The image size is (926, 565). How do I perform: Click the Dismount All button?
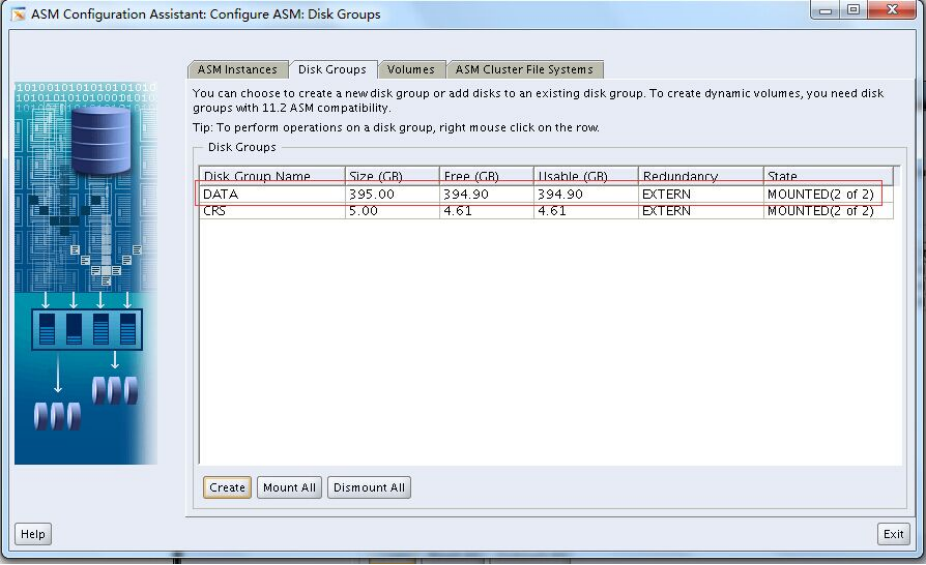(x=369, y=488)
